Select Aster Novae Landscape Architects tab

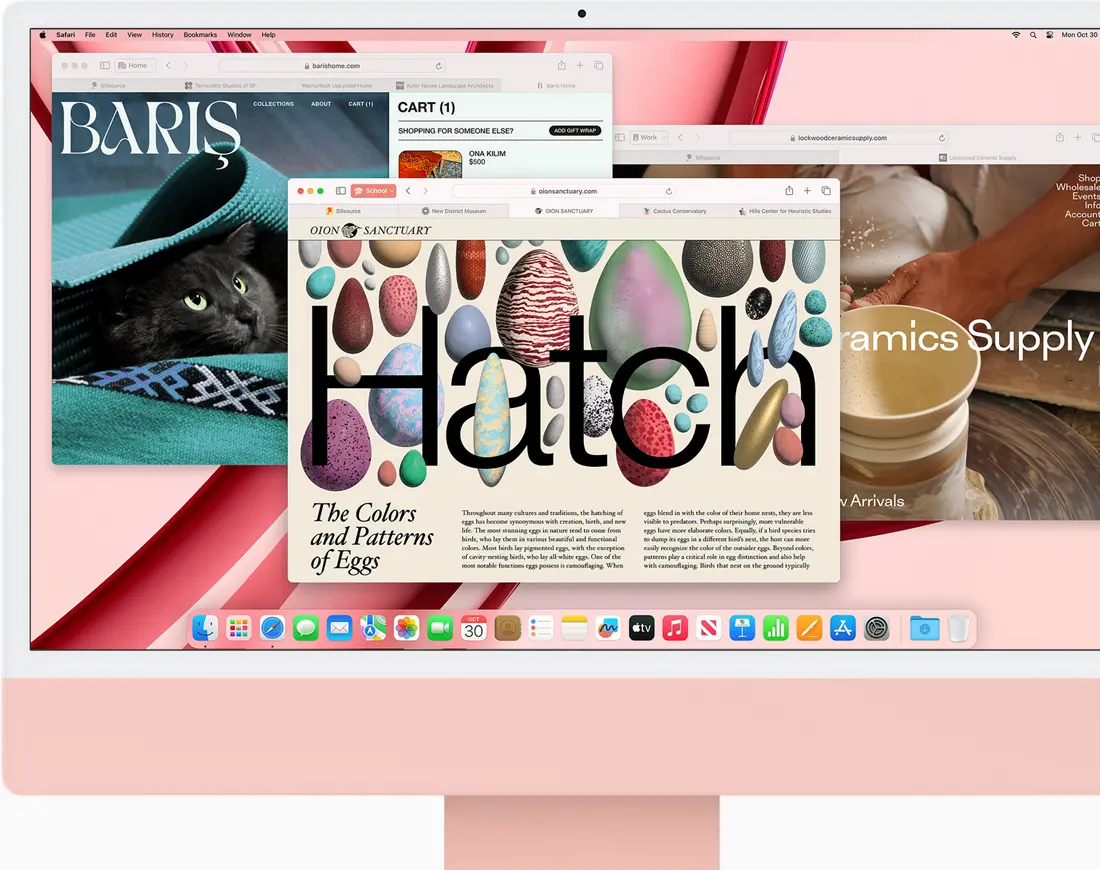445,86
